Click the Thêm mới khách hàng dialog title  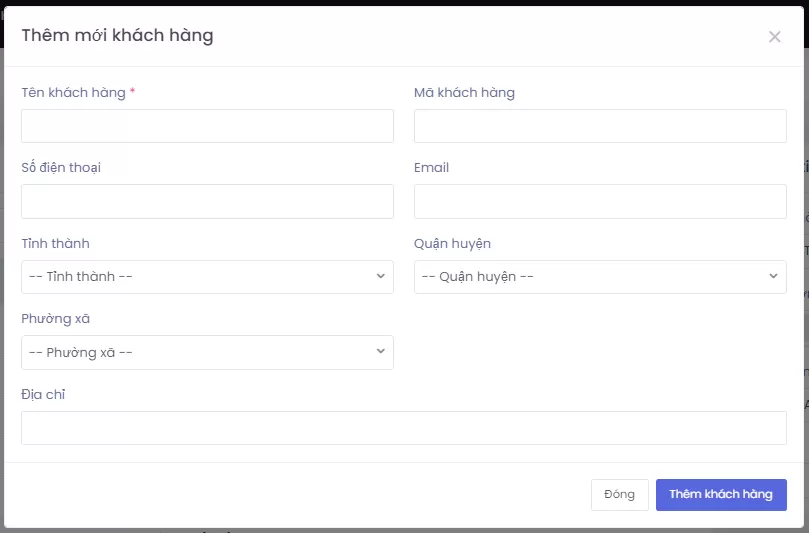[x=117, y=36]
